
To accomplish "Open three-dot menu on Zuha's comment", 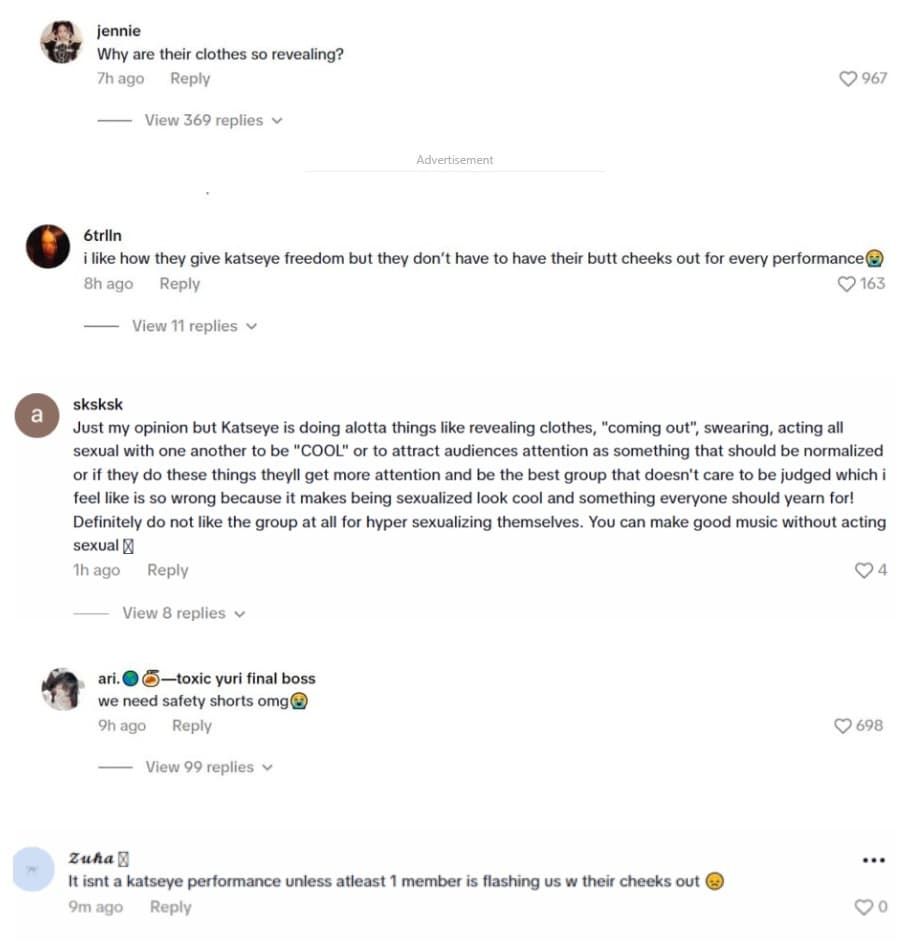I will click(x=873, y=860).
